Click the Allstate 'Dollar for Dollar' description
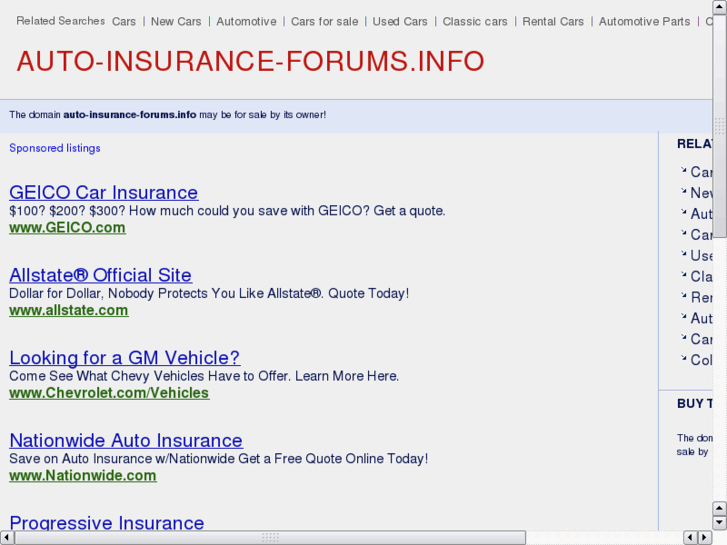The image size is (727, 545). (x=209, y=294)
